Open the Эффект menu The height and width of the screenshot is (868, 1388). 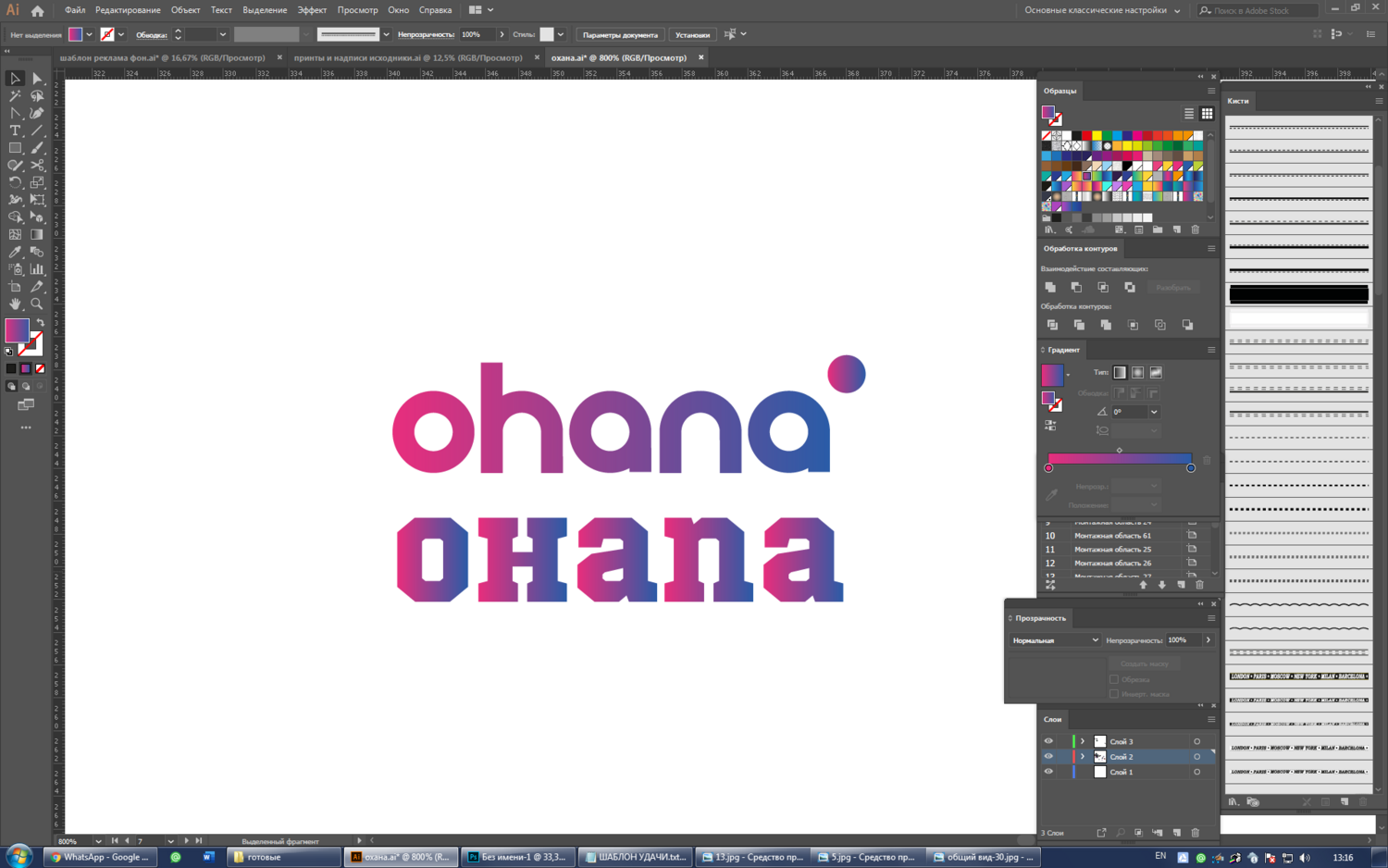coord(312,10)
